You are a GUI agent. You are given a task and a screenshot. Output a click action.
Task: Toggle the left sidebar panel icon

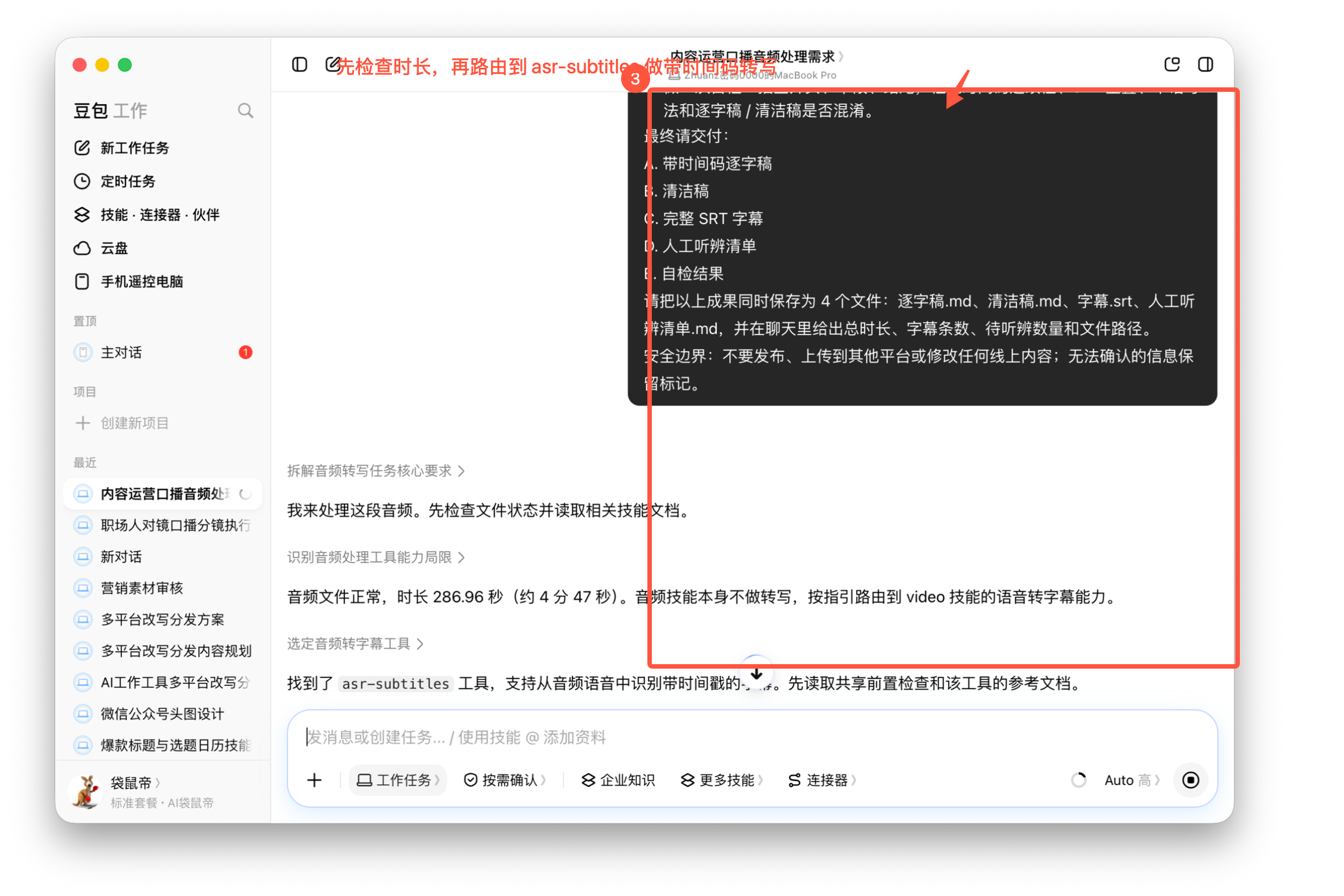coord(300,64)
